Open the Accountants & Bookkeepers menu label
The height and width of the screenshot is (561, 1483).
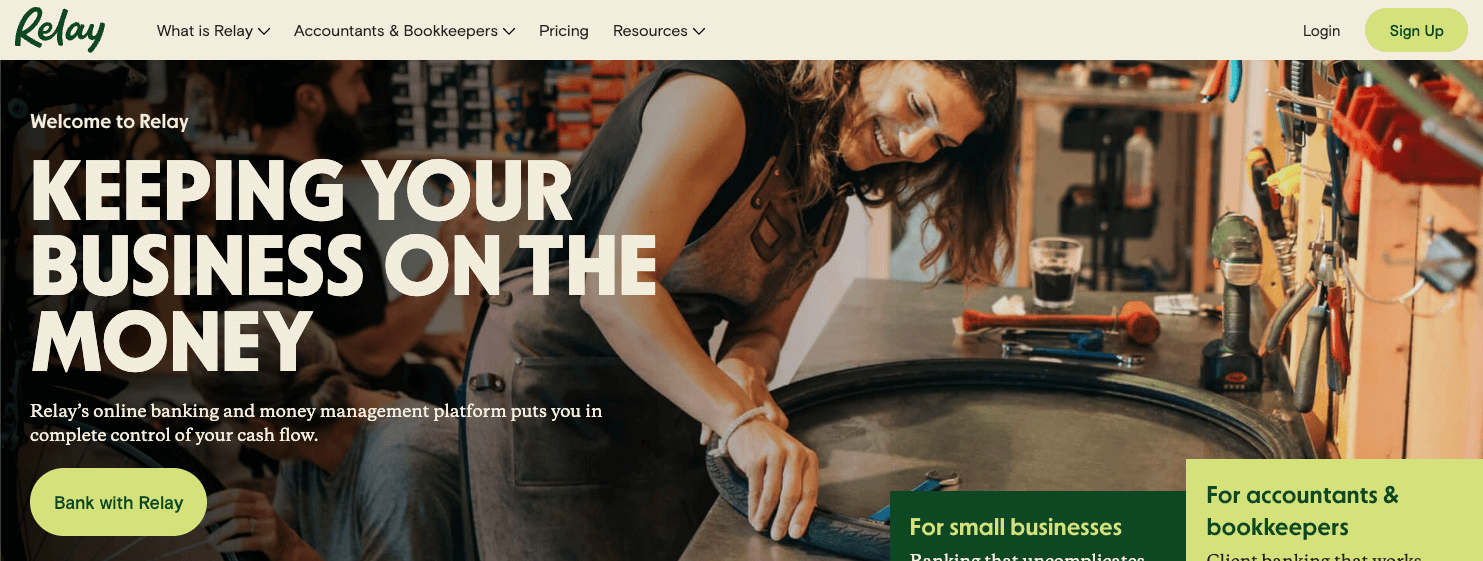pyautogui.click(x=396, y=31)
